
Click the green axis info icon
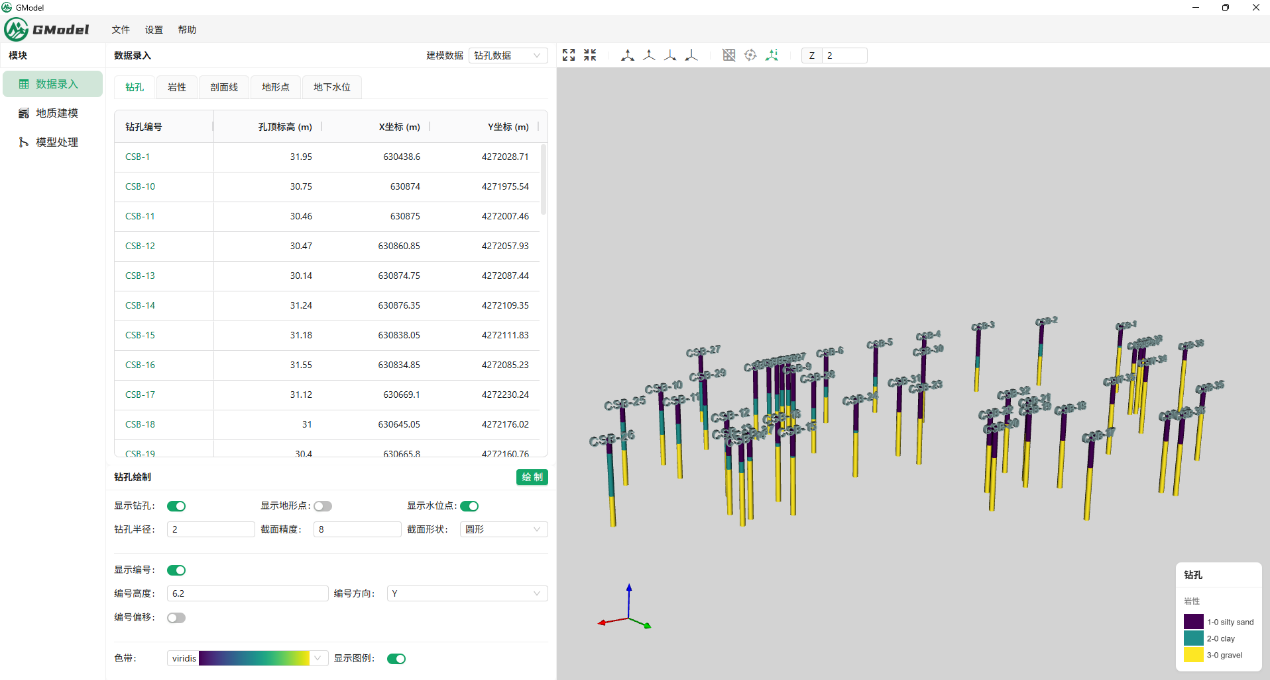(772, 56)
